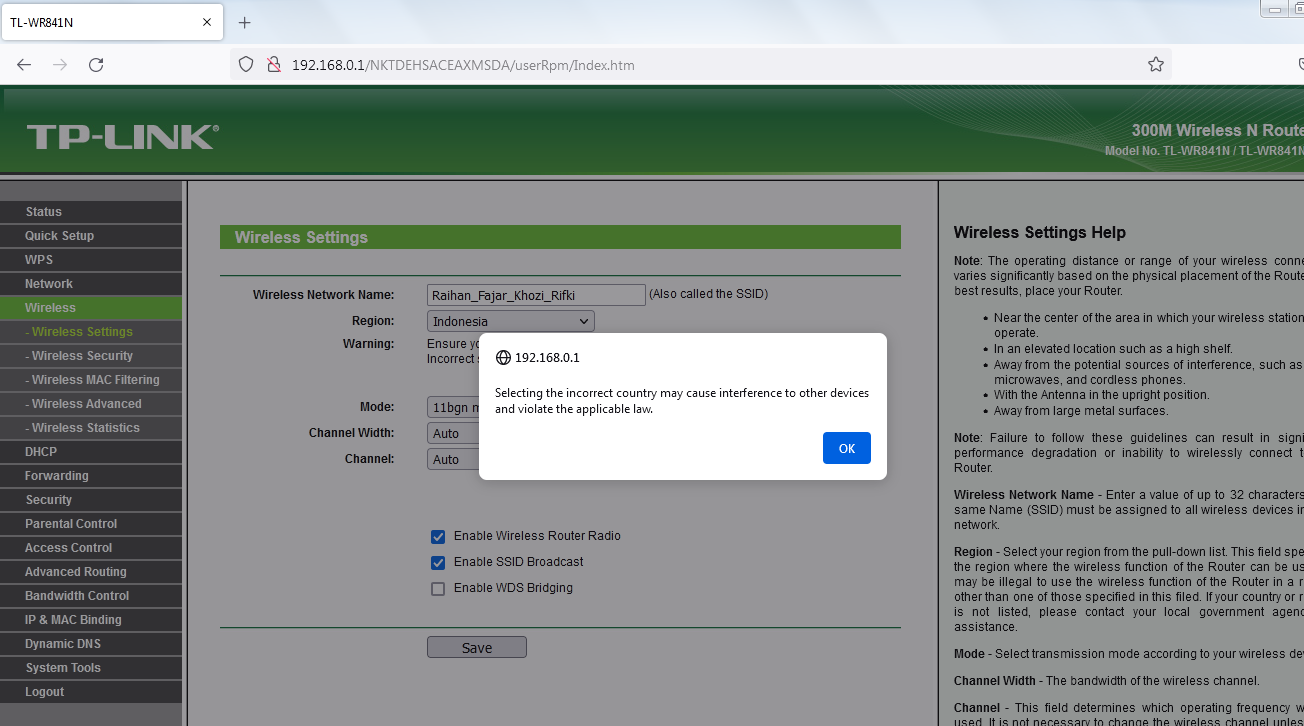Select the TL-WR841N browser tab
This screenshot has width=1304, height=726.
[111, 22]
